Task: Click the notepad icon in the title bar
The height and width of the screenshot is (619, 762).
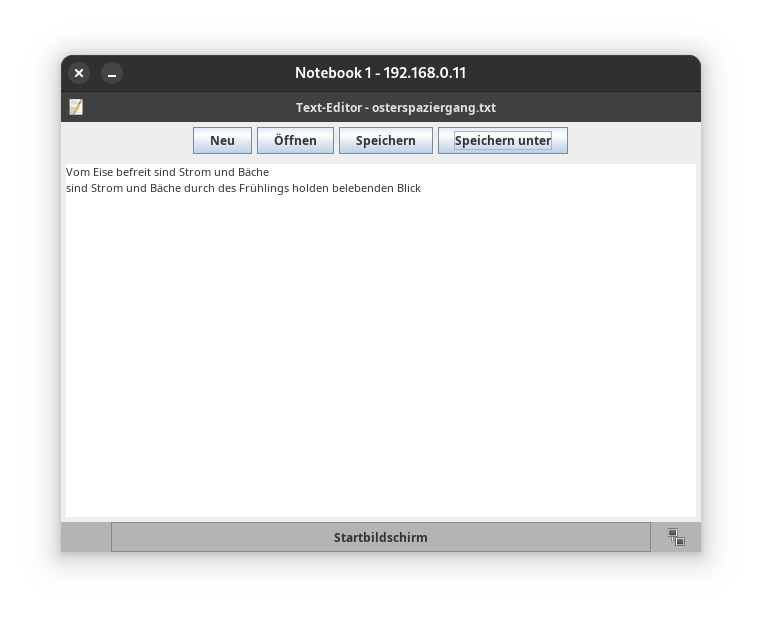Action: point(76,107)
